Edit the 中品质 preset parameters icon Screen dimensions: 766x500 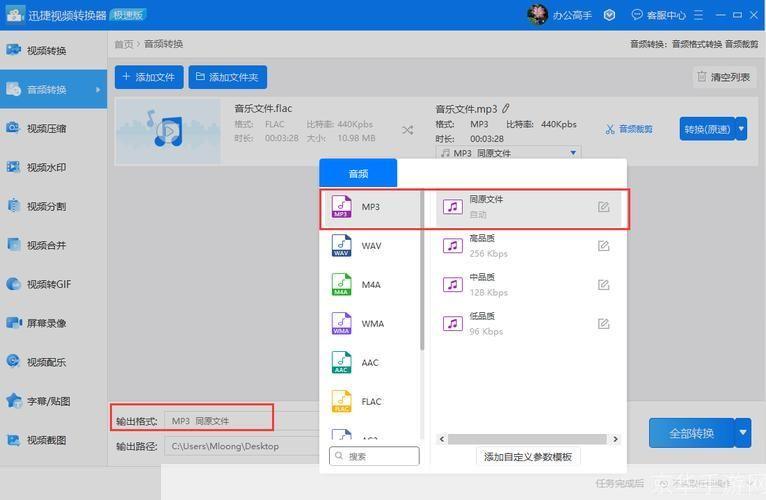[x=604, y=284]
